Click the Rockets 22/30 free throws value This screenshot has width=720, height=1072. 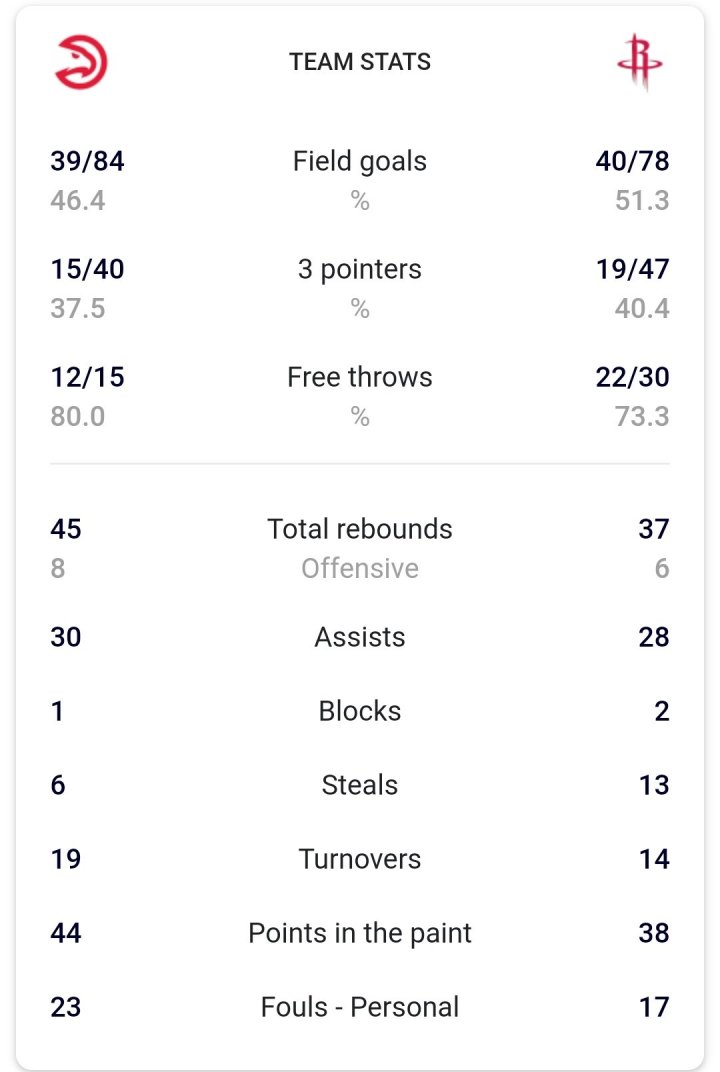632,377
